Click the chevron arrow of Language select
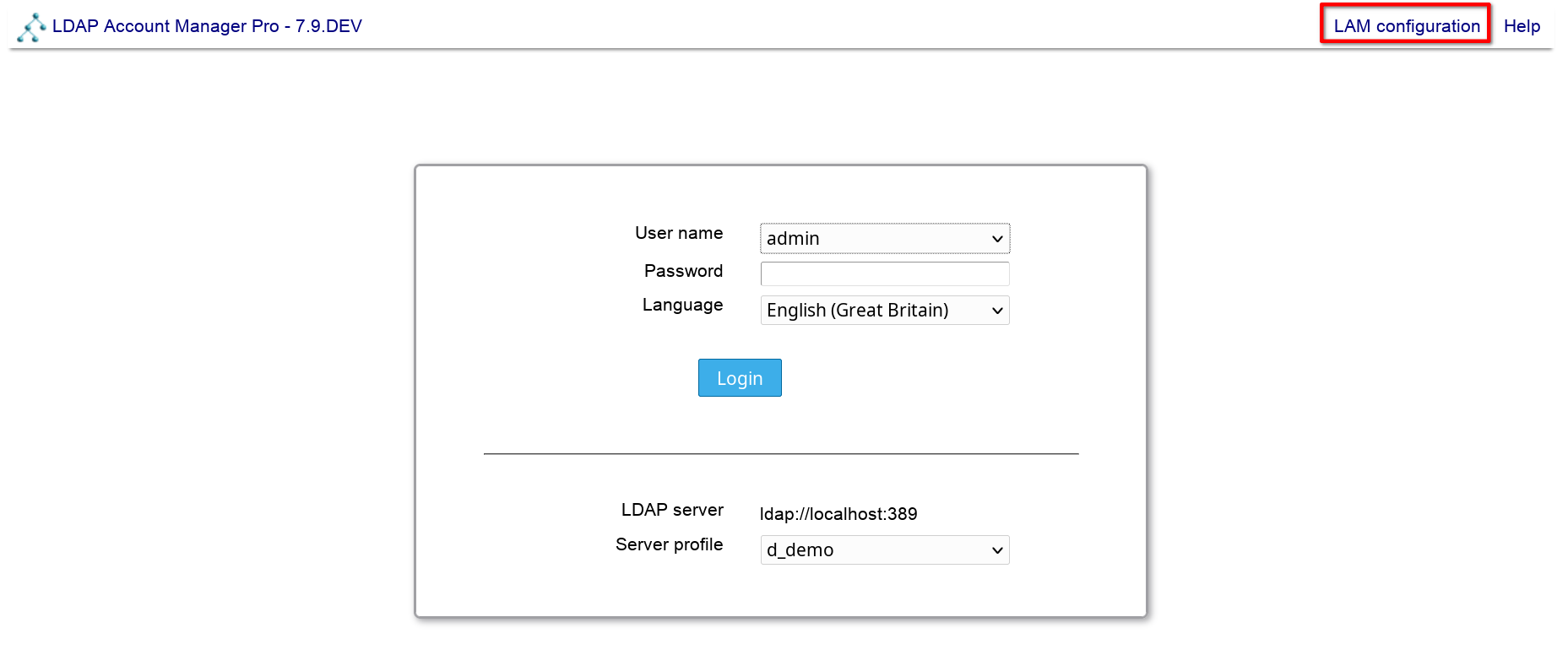 [x=997, y=311]
